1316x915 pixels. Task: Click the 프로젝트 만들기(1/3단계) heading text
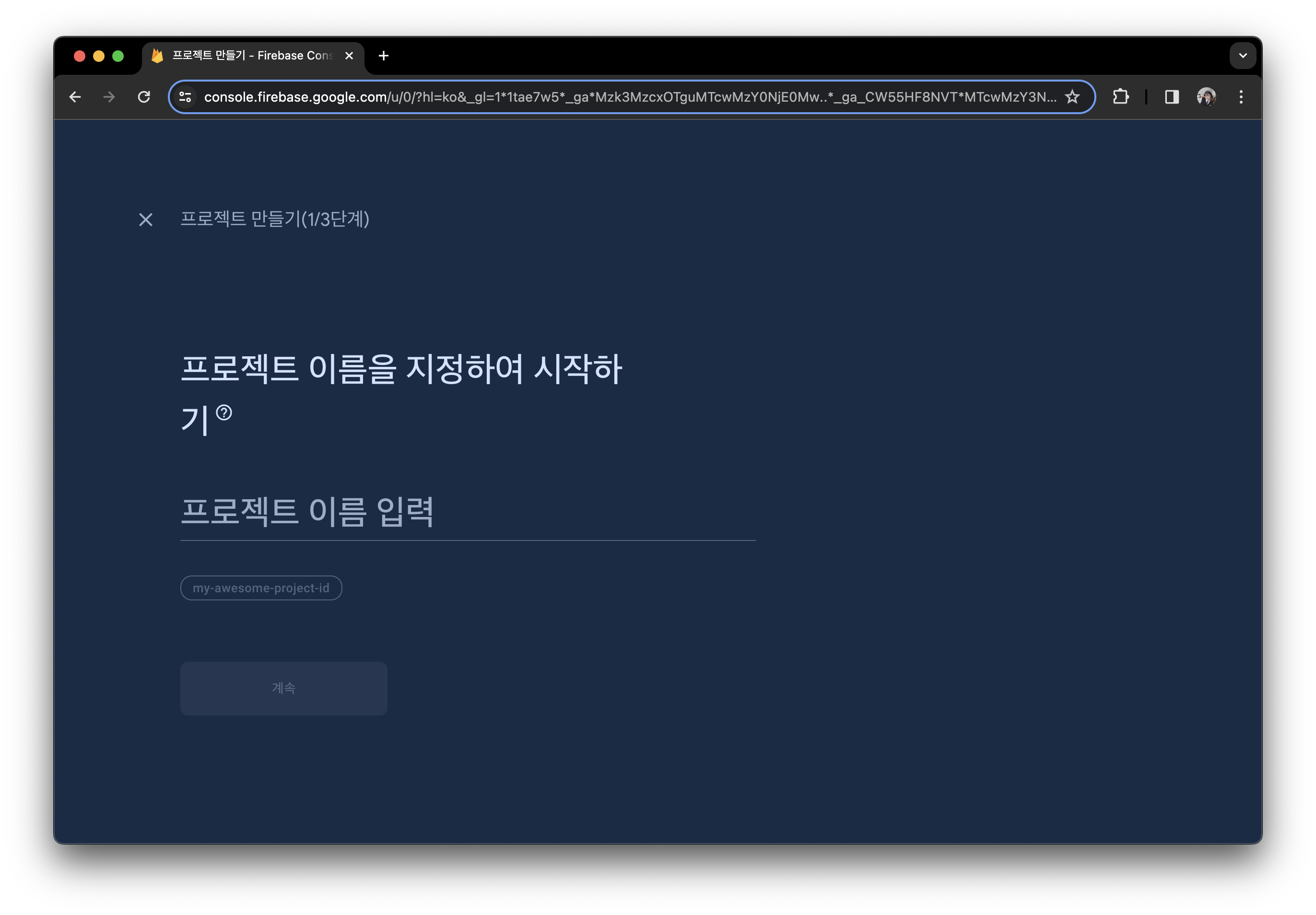click(274, 219)
